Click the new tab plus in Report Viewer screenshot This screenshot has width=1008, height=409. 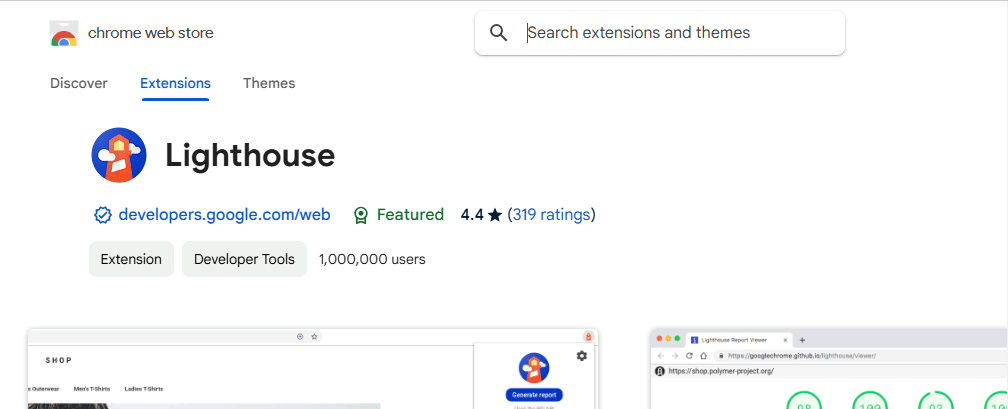click(x=802, y=340)
